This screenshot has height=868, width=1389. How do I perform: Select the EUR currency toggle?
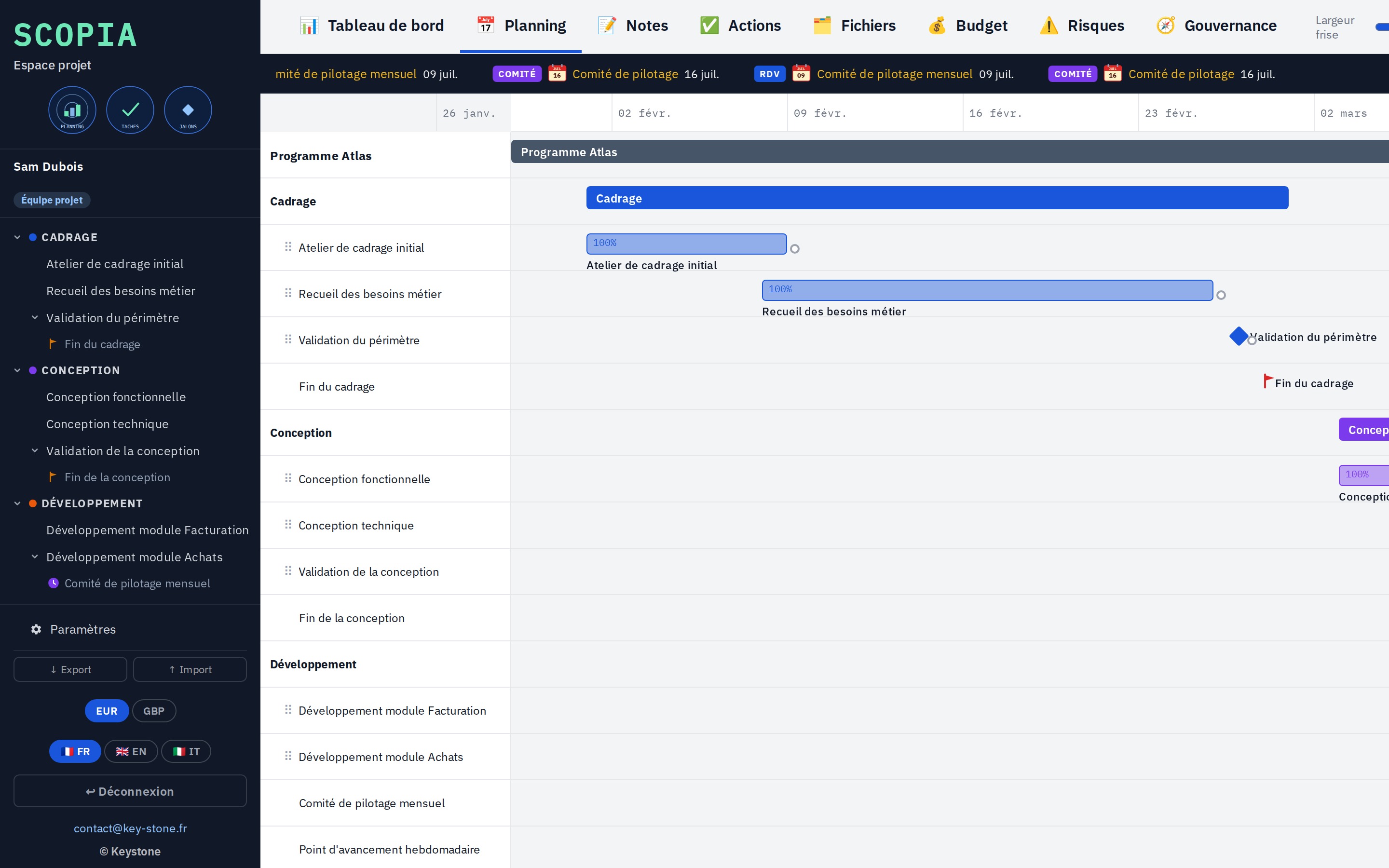(107, 711)
